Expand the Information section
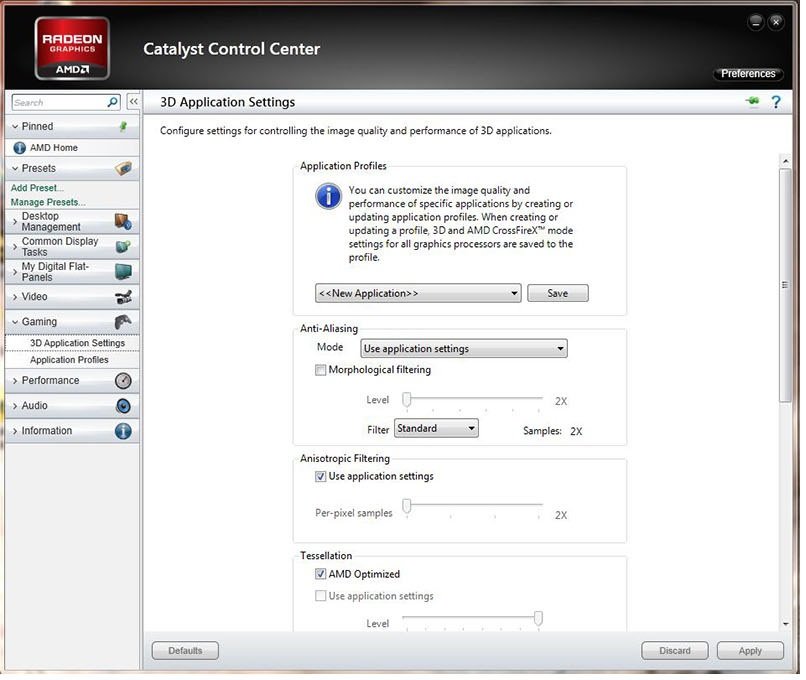Viewport: 806px width, 680px height. tap(15, 431)
